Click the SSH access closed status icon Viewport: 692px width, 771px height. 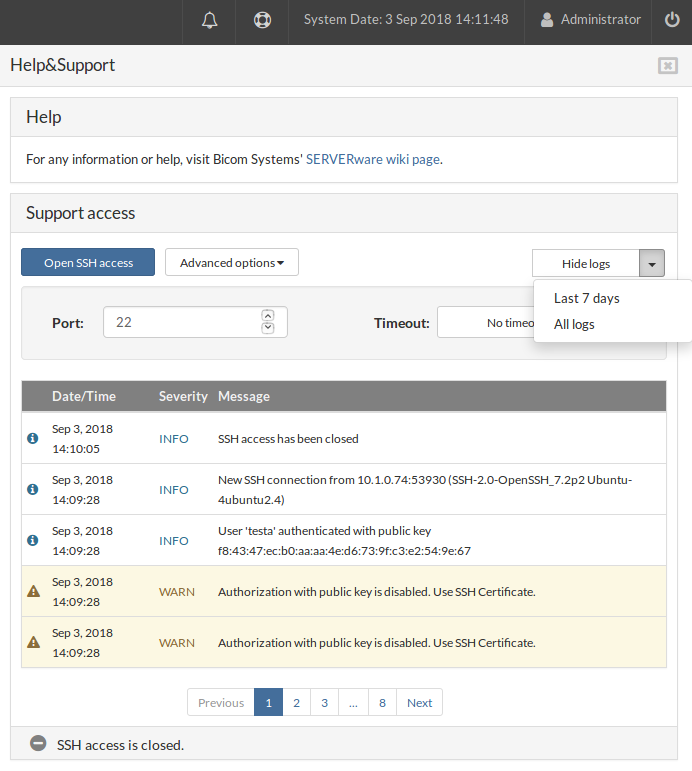click(x=38, y=744)
